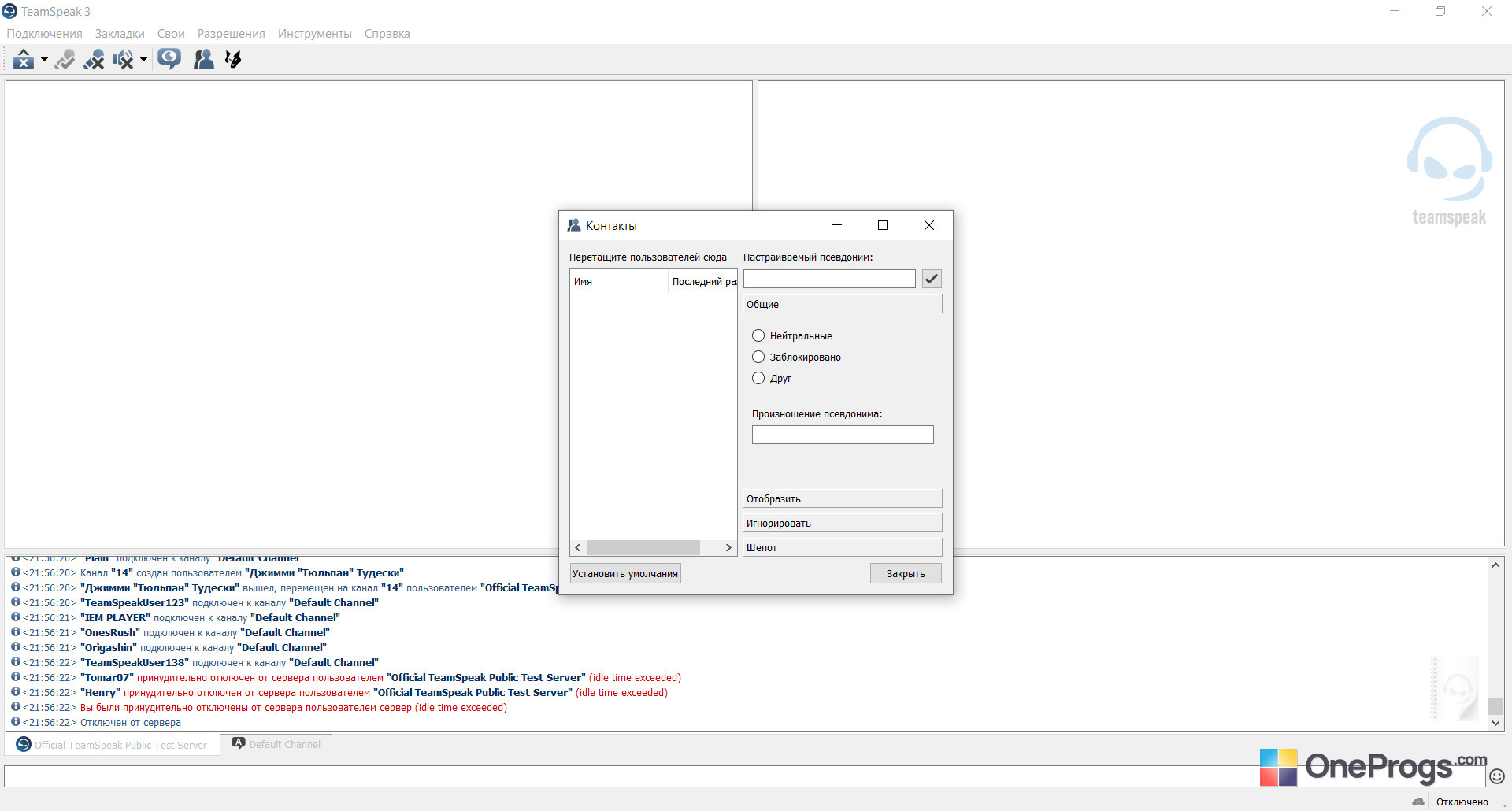Click the custom nickname input field
This screenshot has height=811, width=1512.
click(829, 279)
